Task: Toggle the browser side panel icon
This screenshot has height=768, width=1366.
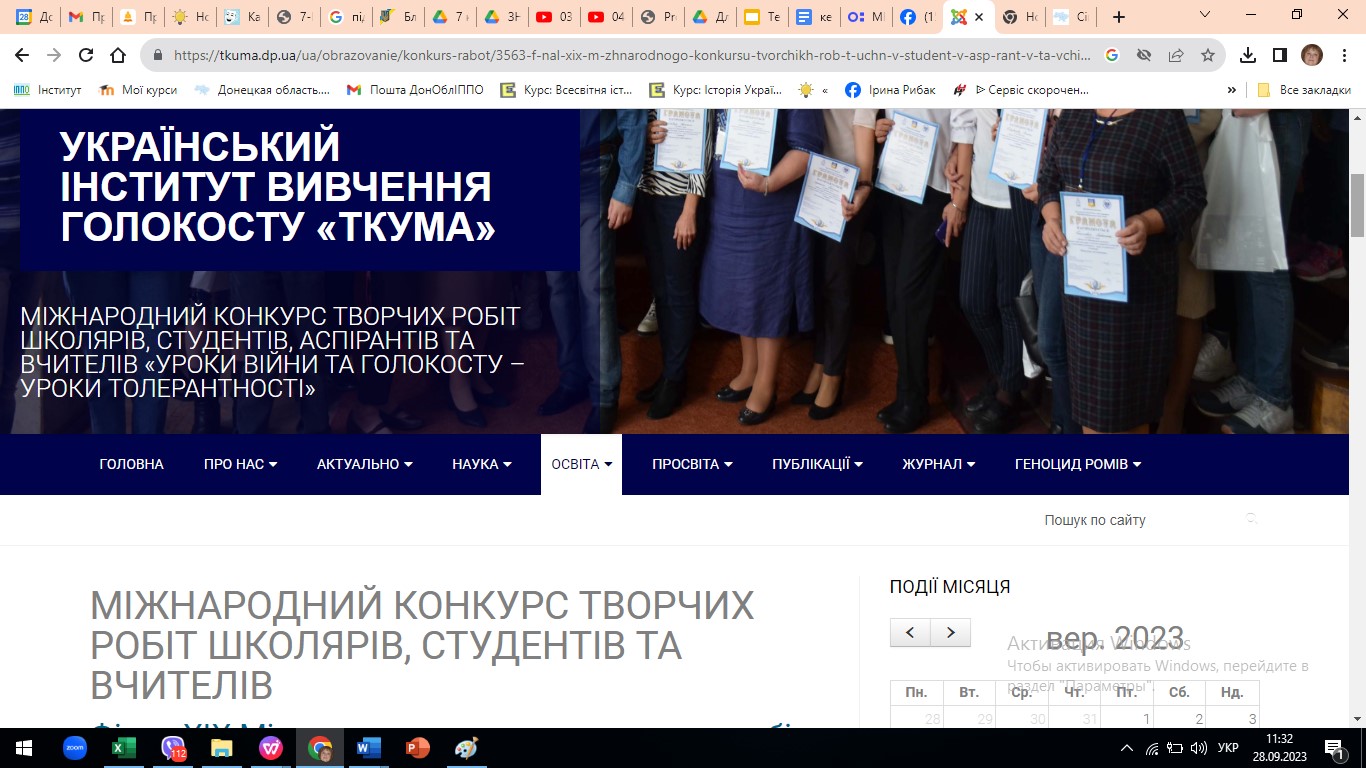Action: [1280, 55]
